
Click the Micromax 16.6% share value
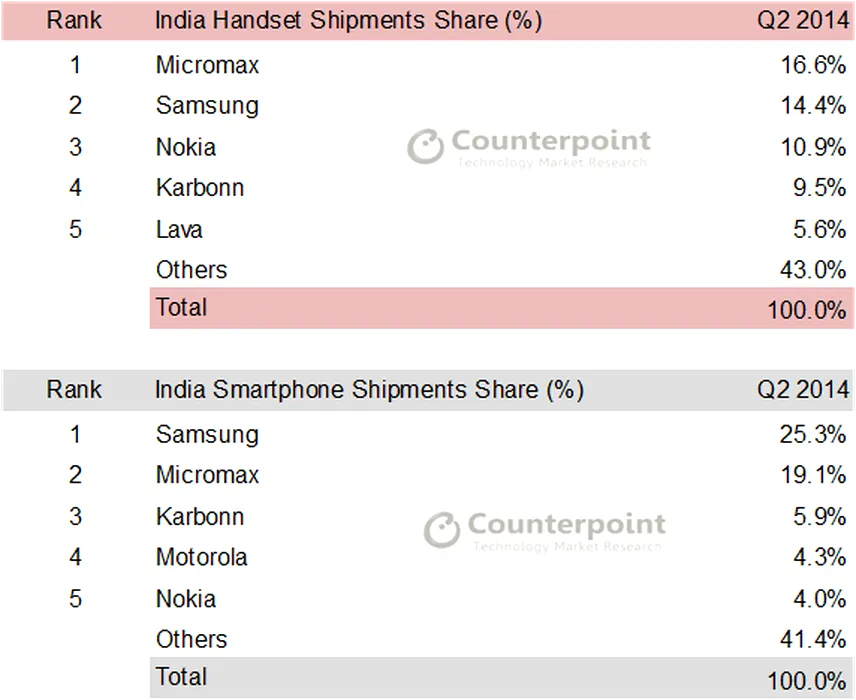pyautogui.click(x=814, y=65)
